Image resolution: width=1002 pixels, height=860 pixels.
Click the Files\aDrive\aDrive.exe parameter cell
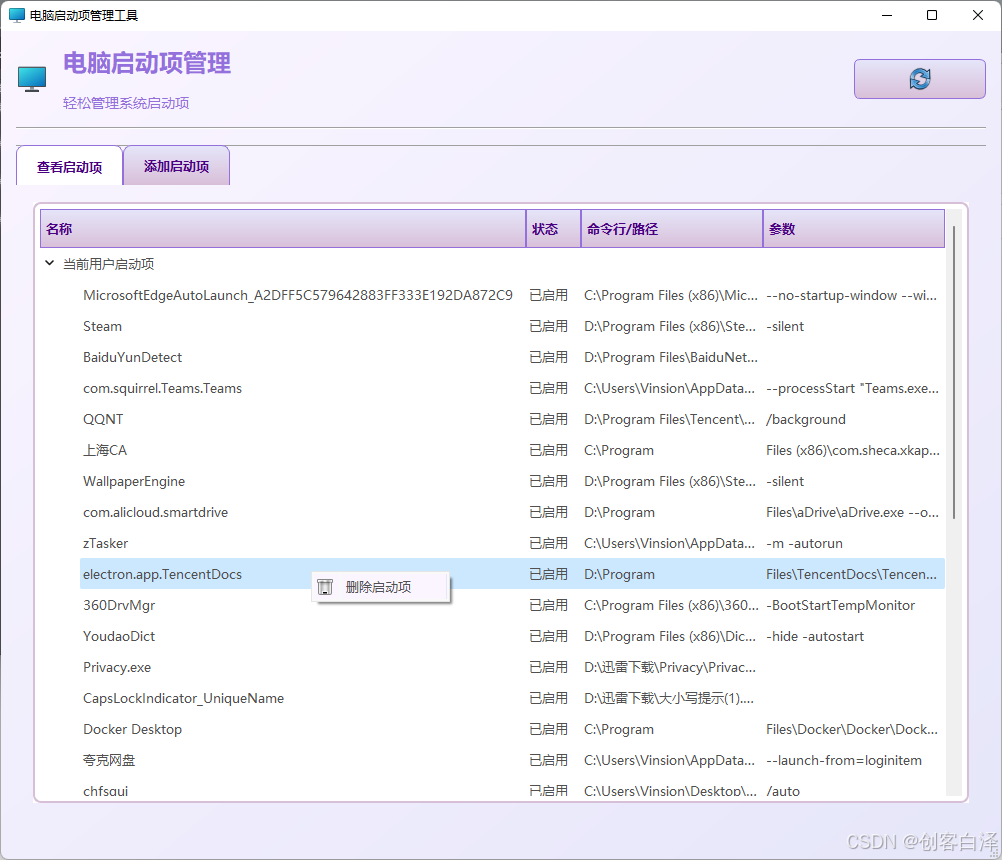point(852,512)
